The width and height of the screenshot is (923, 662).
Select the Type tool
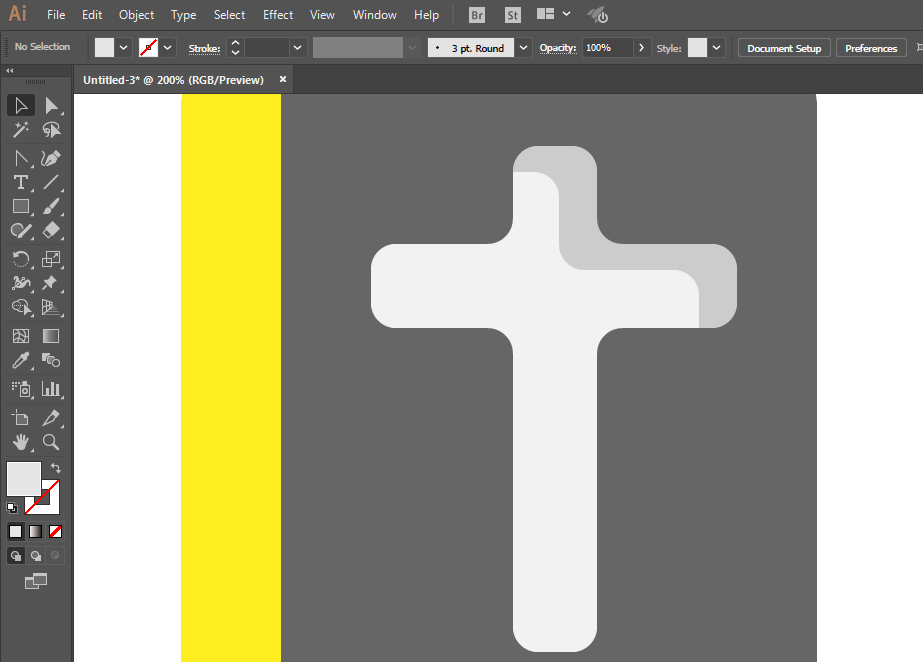(21, 182)
